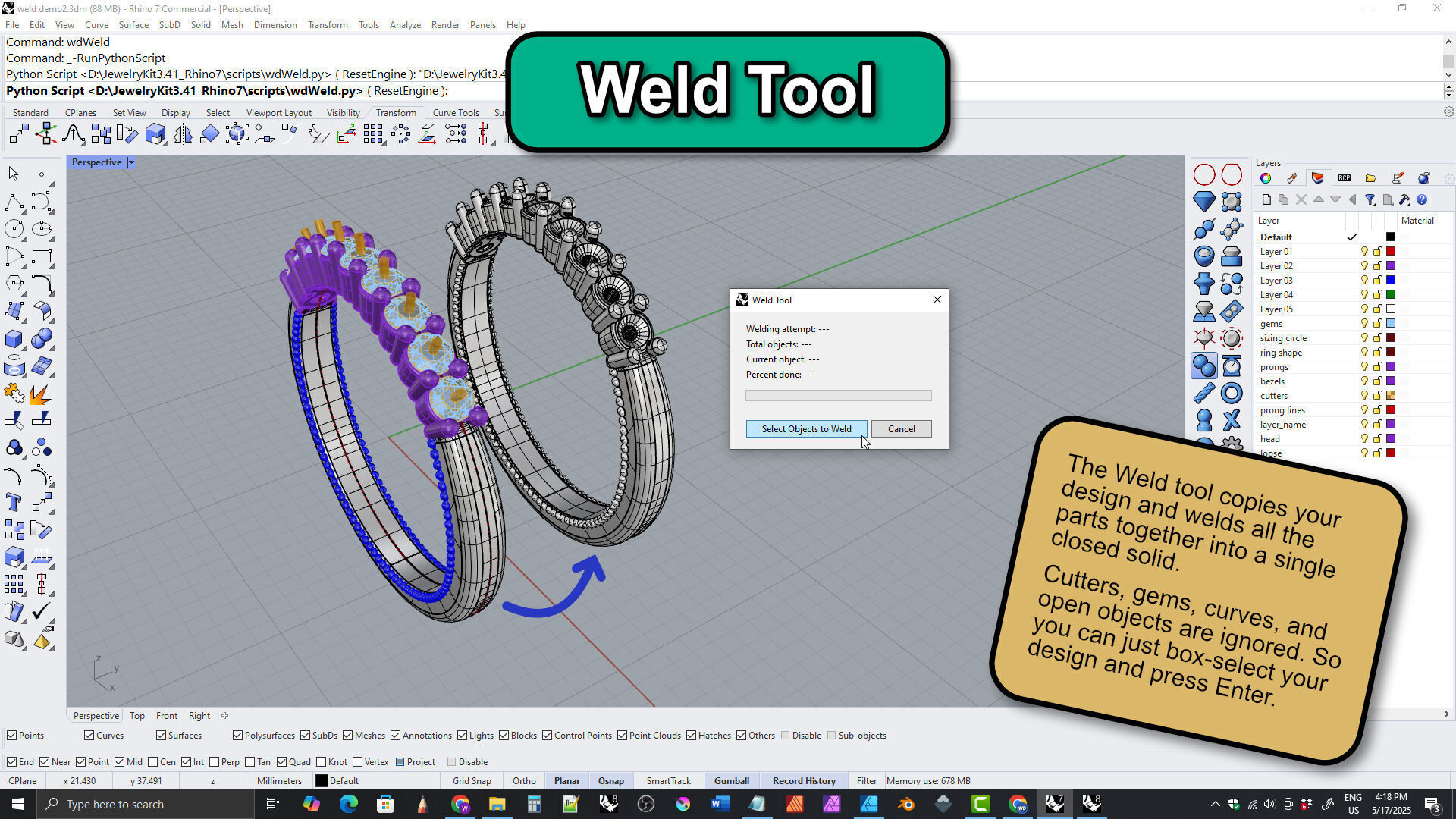Click the Boolean spheres icon in left sidebar
The width and height of the screenshot is (1456, 819).
(42, 338)
